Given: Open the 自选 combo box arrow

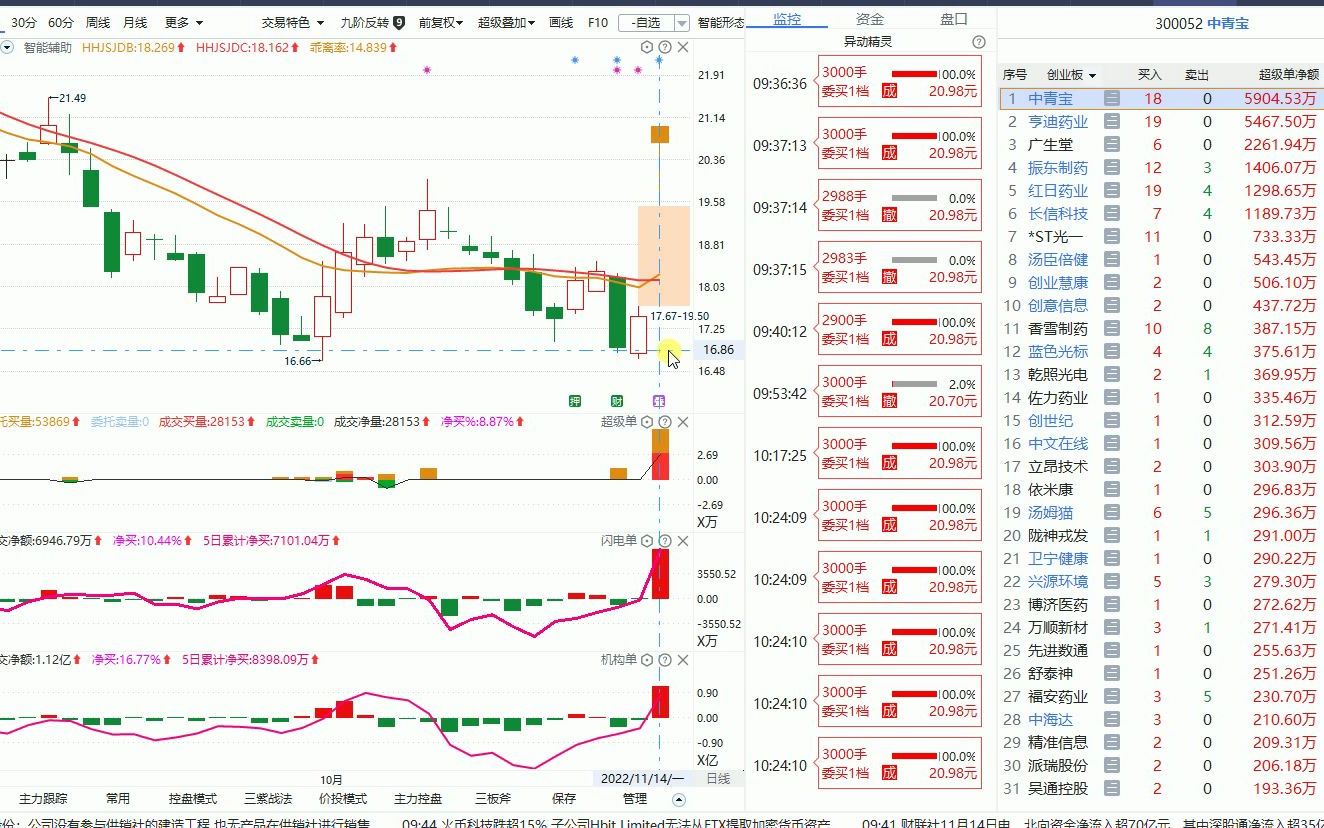Looking at the screenshot, I should pyautogui.click(x=682, y=22).
